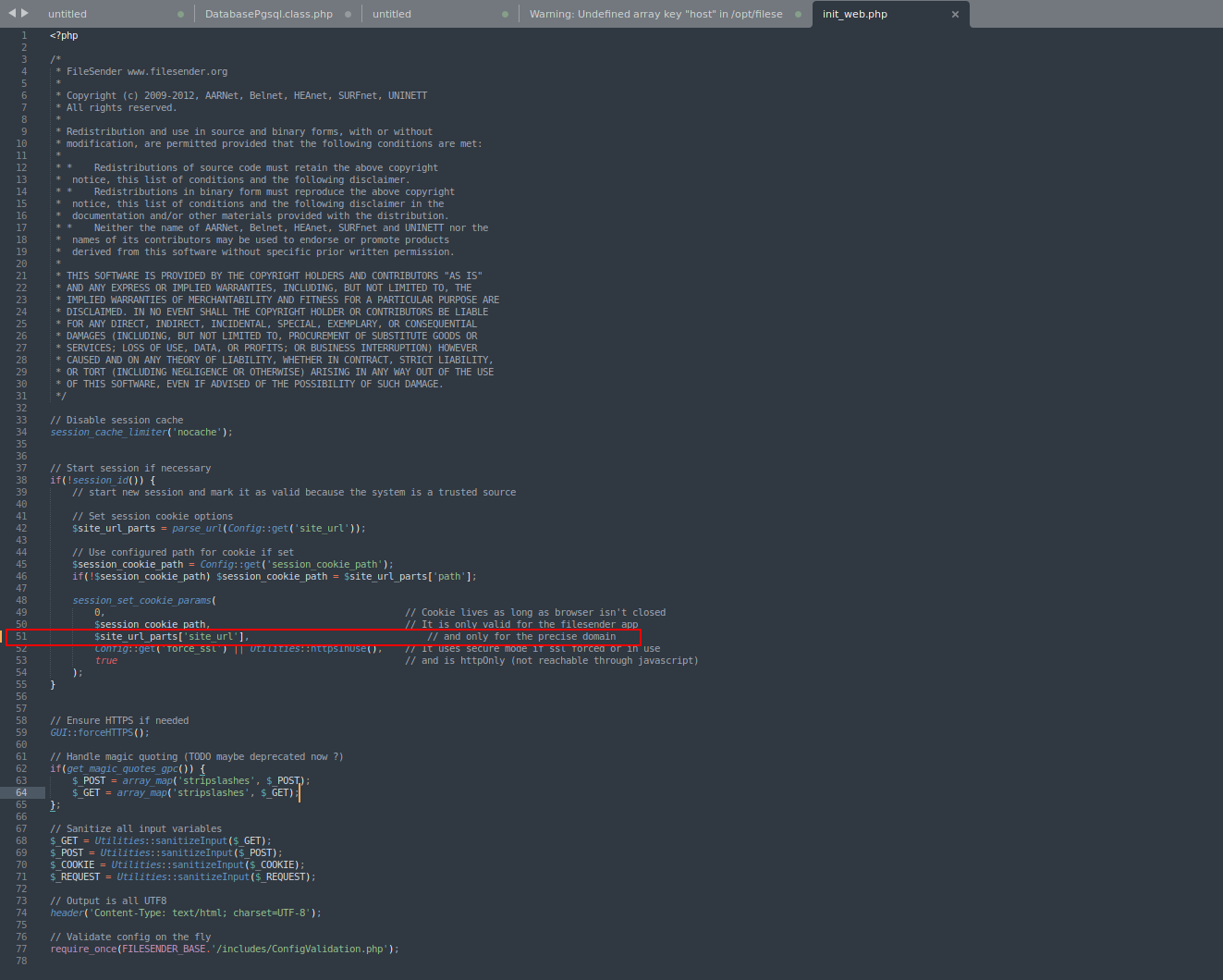This screenshot has height=980, width=1223.
Task: Click the gutter beside line 38
Action: click(x=21, y=479)
